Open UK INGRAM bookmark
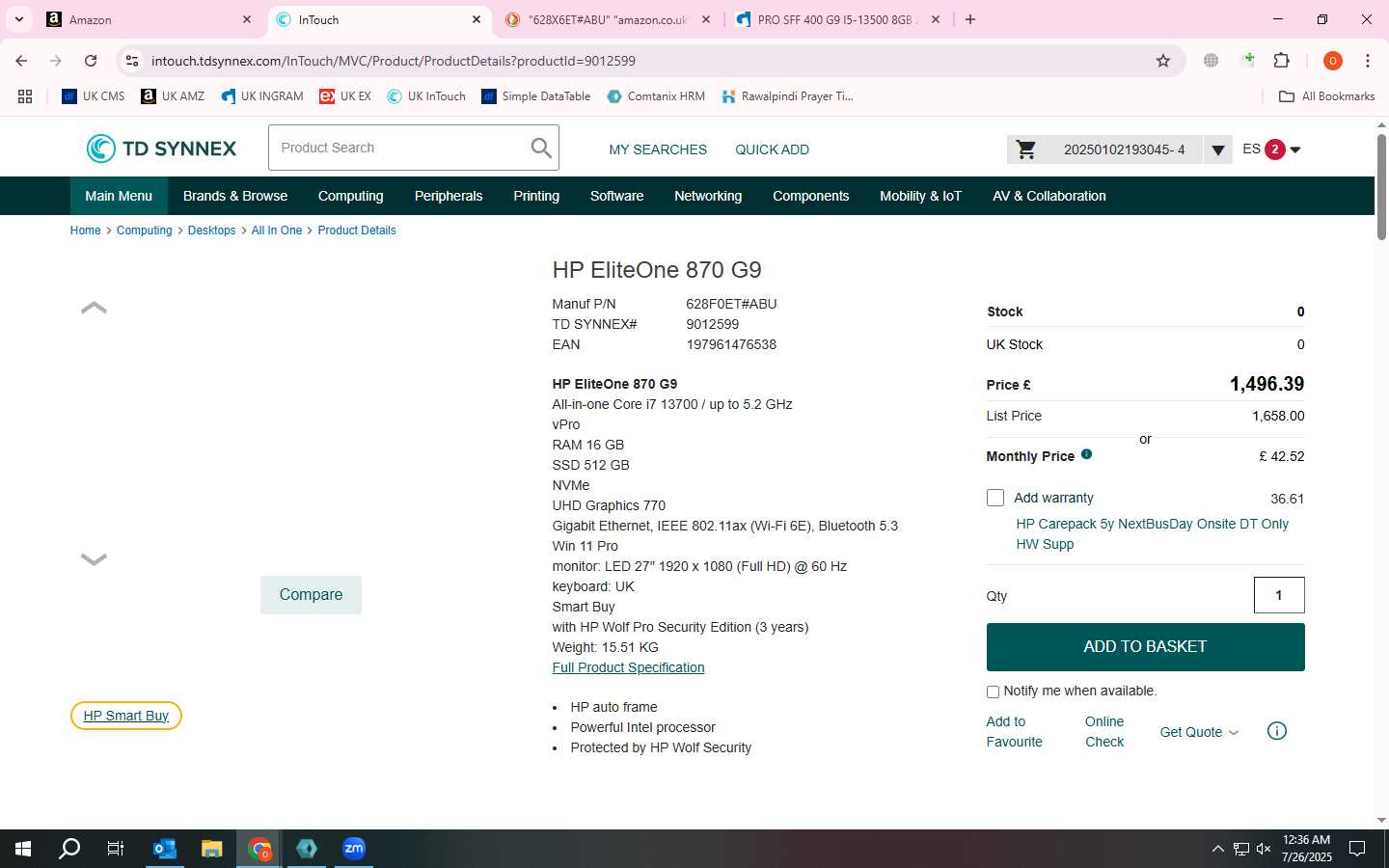The height and width of the screenshot is (868, 1389). click(x=262, y=96)
